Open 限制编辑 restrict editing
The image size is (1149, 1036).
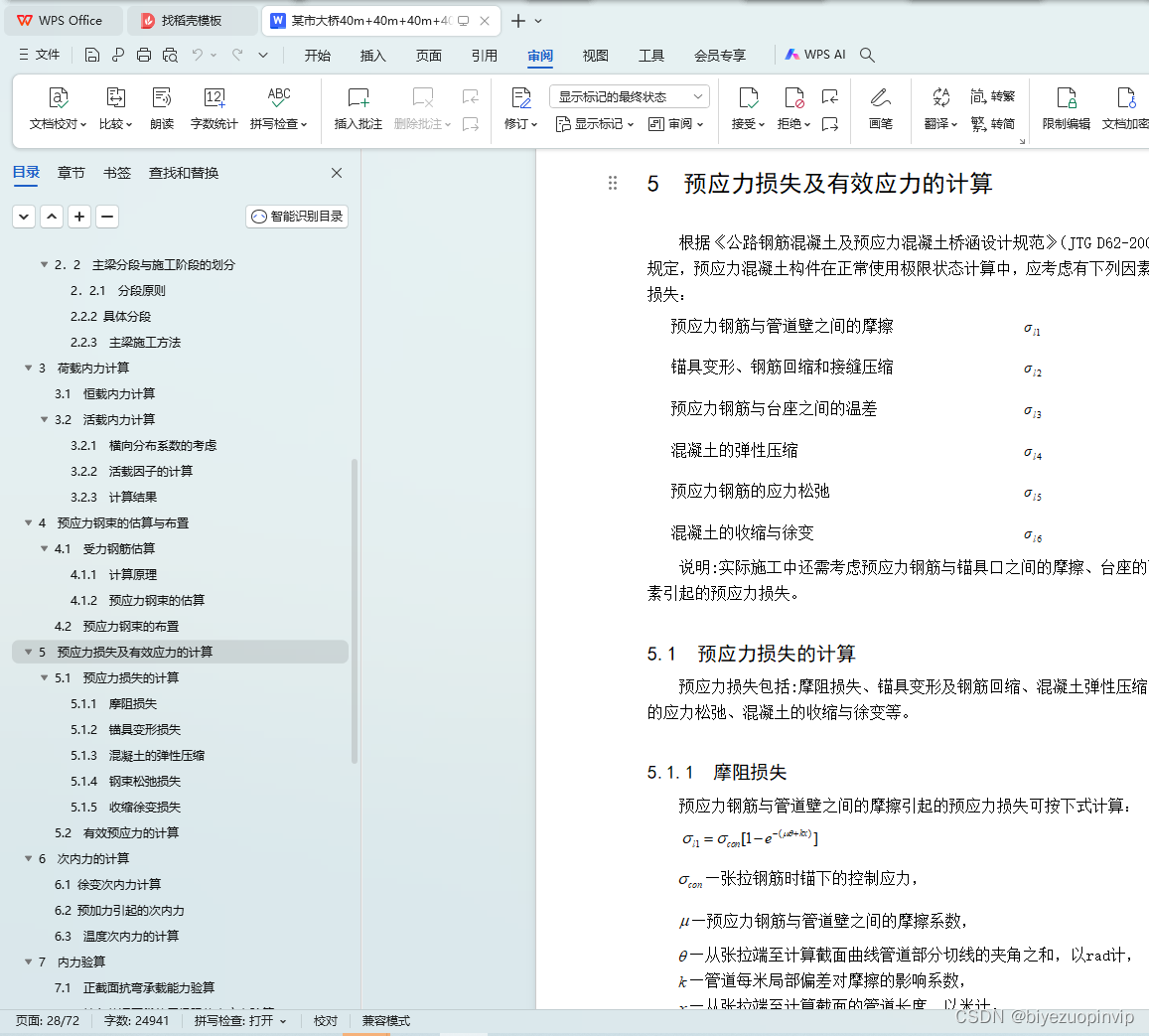coord(1067,108)
